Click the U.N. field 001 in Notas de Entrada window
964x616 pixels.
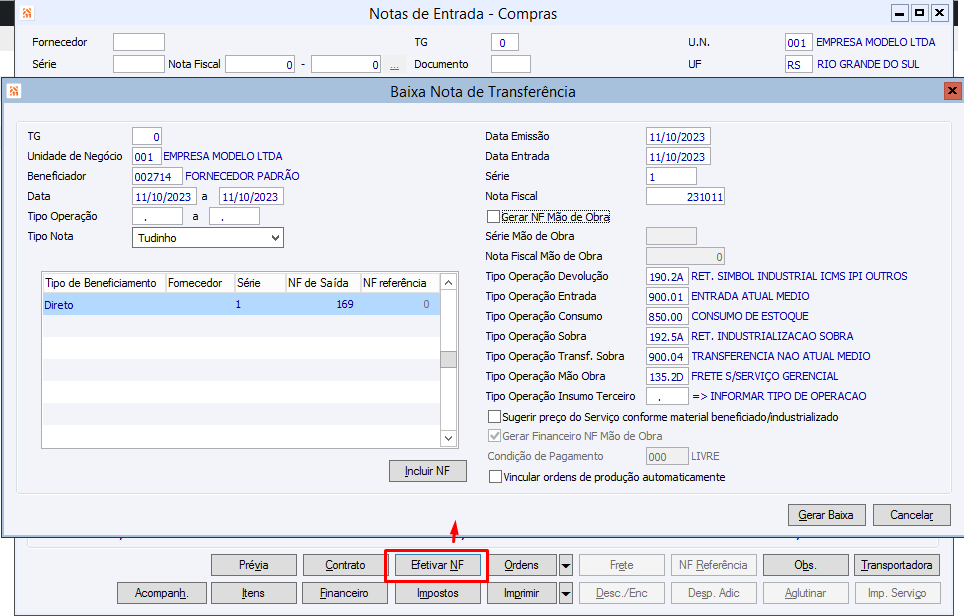[x=799, y=42]
